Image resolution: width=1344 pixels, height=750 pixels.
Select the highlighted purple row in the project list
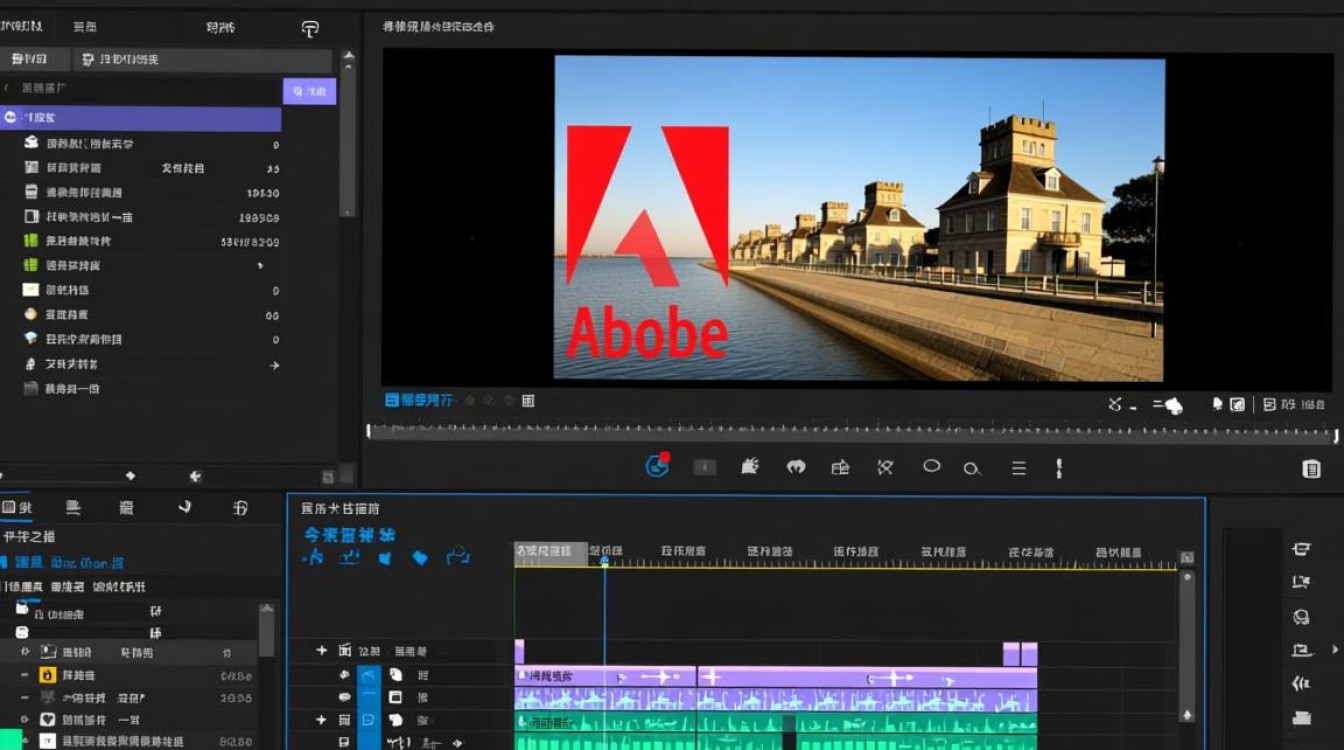pyautogui.click(x=140, y=118)
